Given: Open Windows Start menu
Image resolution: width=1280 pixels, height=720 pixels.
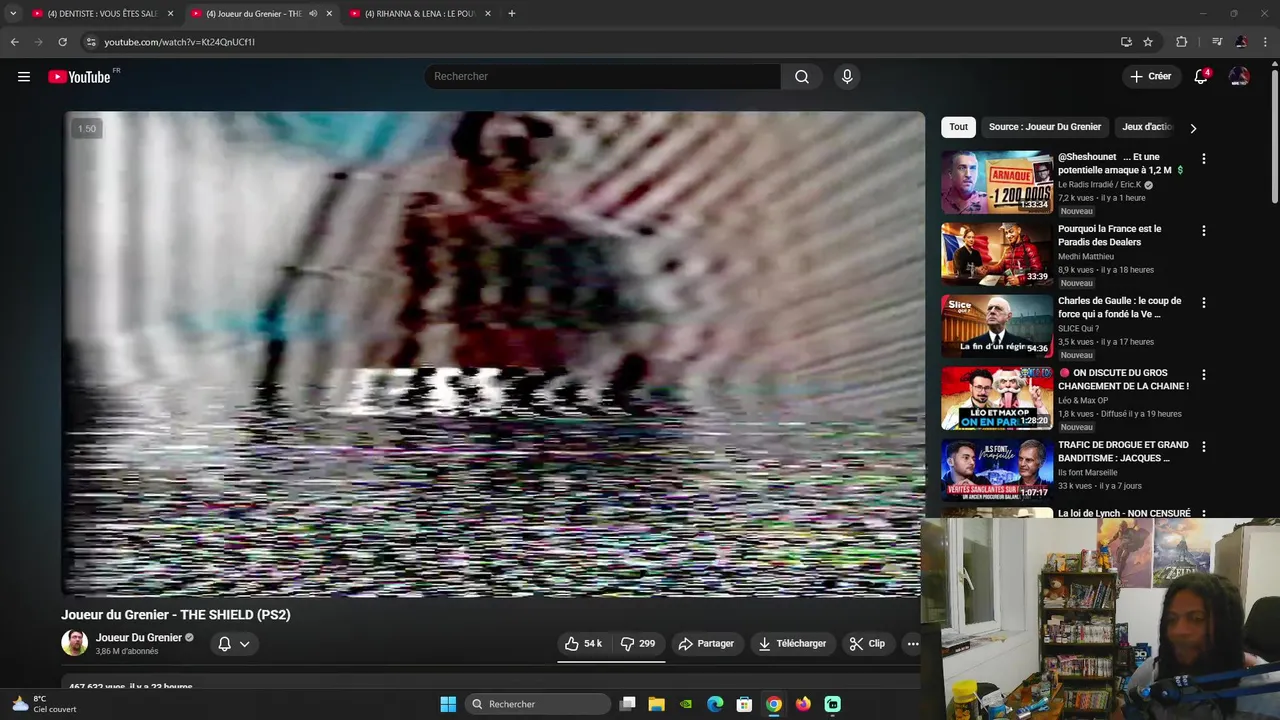Looking at the screenshot, I should [448, 704].
